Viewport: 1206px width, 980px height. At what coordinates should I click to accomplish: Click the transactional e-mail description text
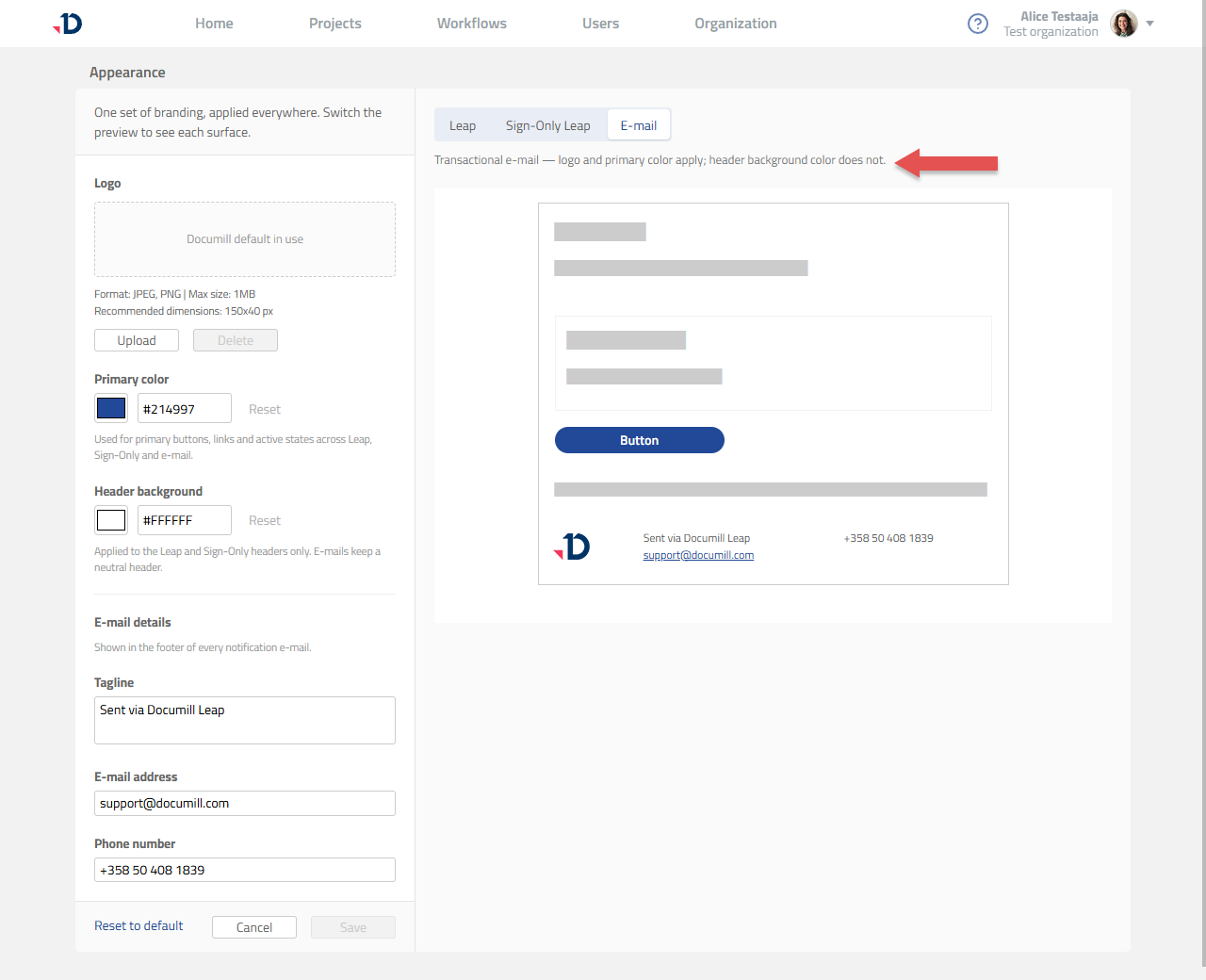click(660, 160)
